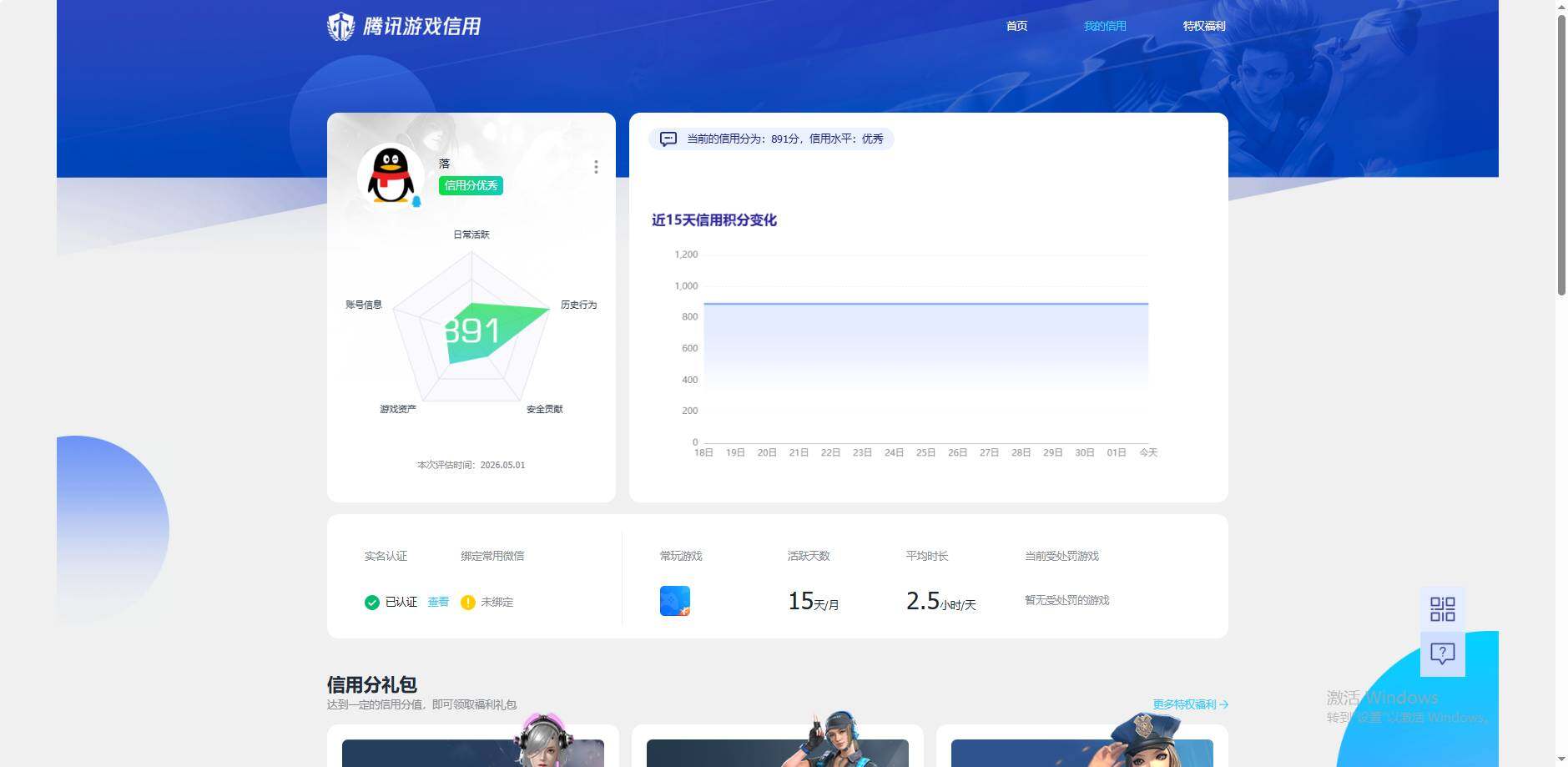The image size is (1568, 767).
Task: Click 暂无受处罚的游戏 text
Action: click(x=1067, y=600)
